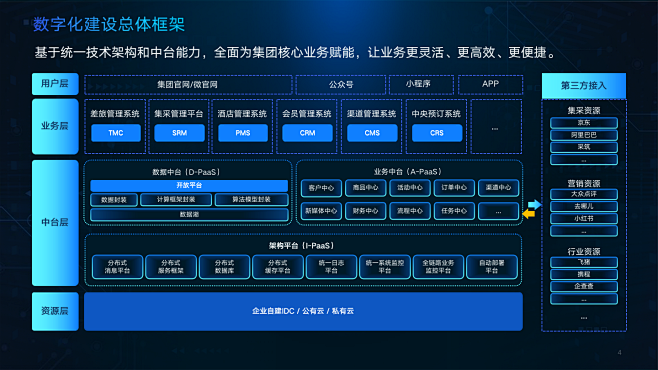Select the 中央预订系统 label
658x370 pixels.
[x=436, y=114]
